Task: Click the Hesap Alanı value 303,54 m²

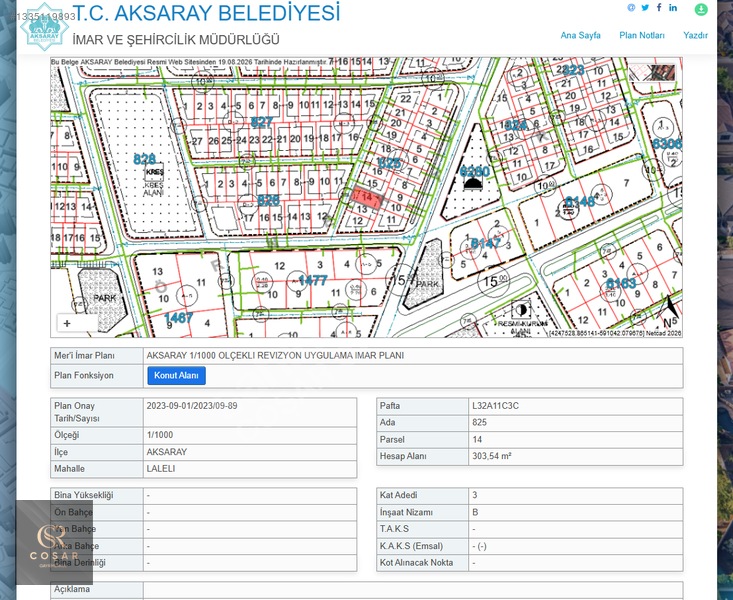Action: [491, 456]
